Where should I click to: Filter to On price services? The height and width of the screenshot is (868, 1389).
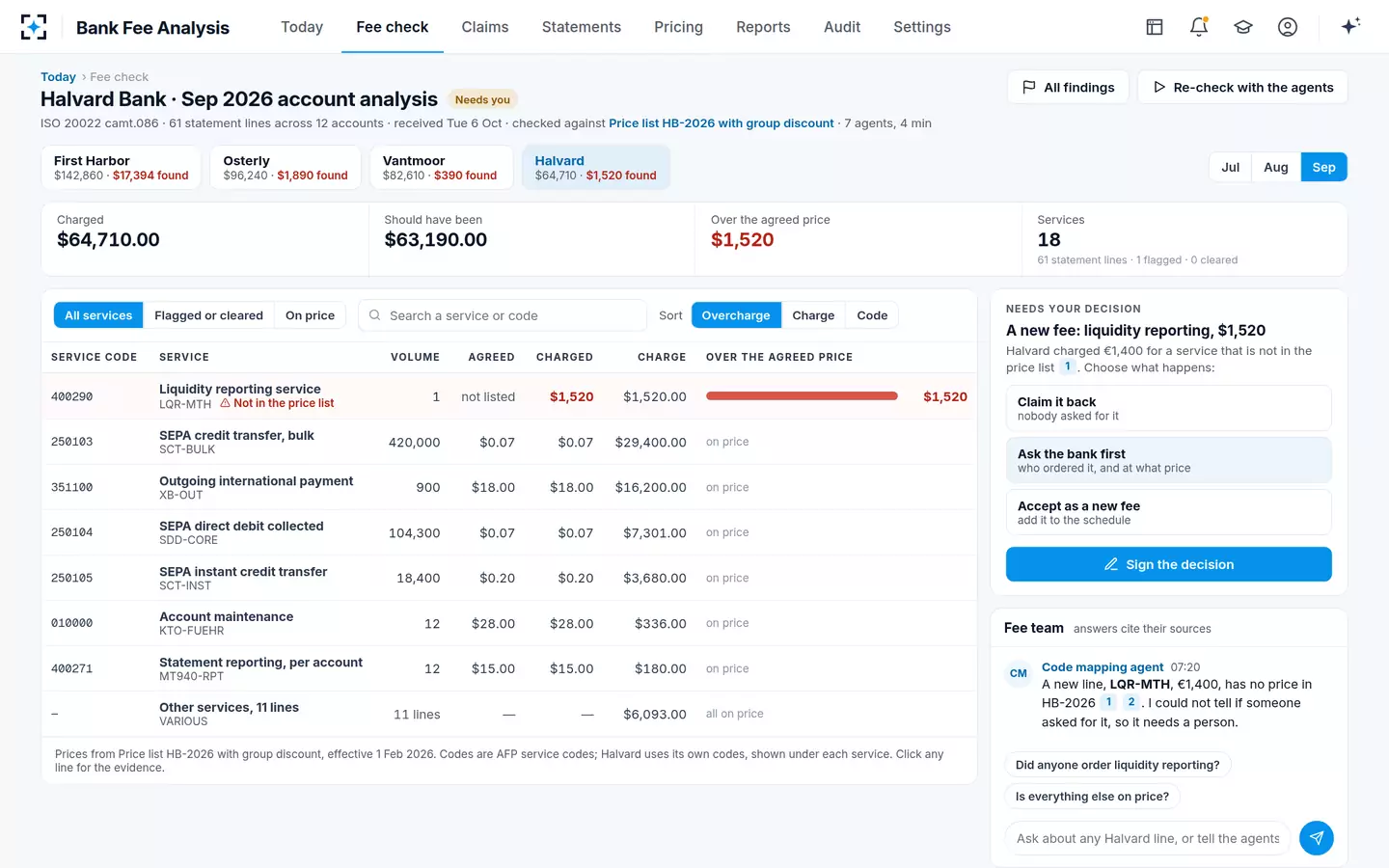[310, 315]
